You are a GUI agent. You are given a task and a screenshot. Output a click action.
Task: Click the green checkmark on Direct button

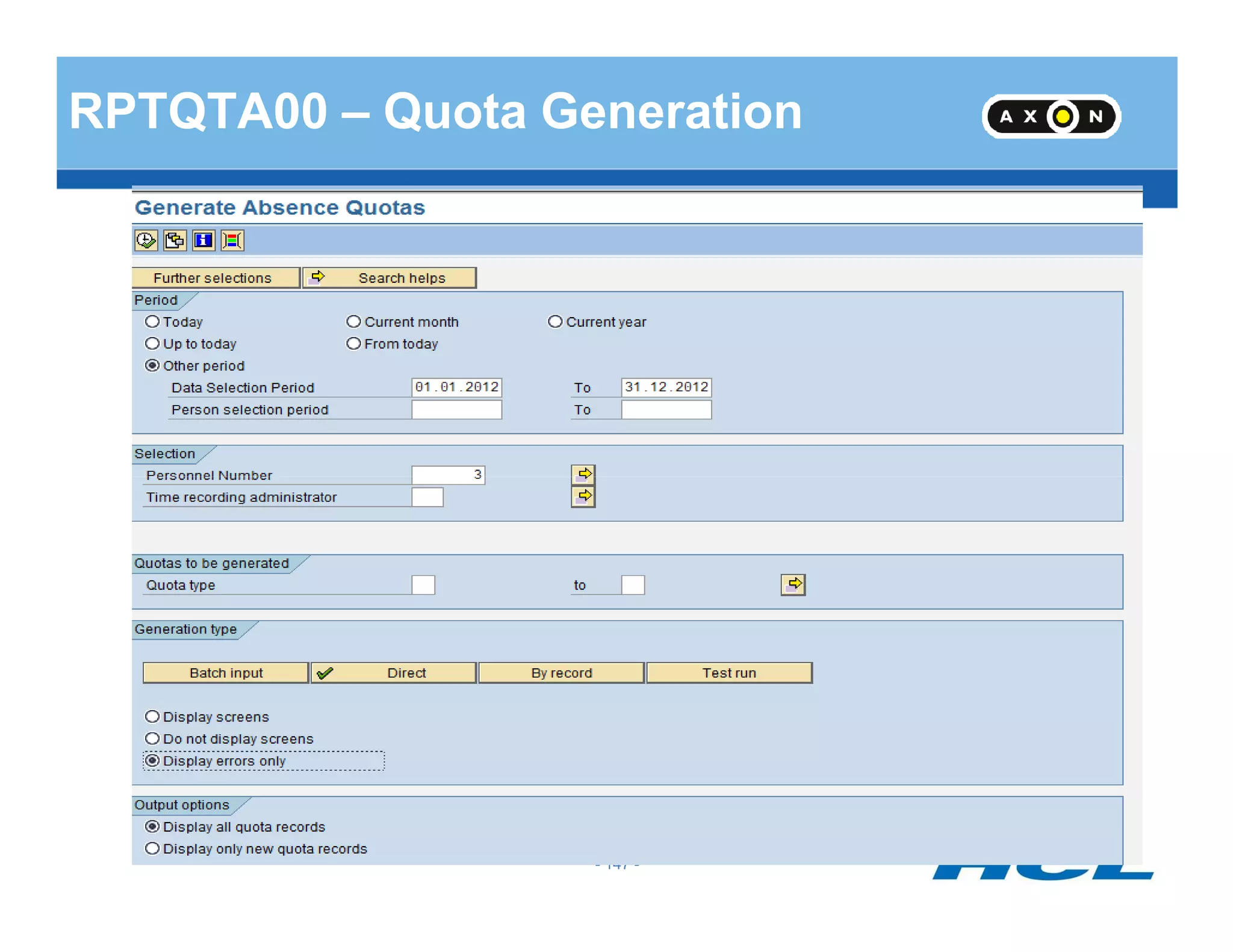pos(325,673)
